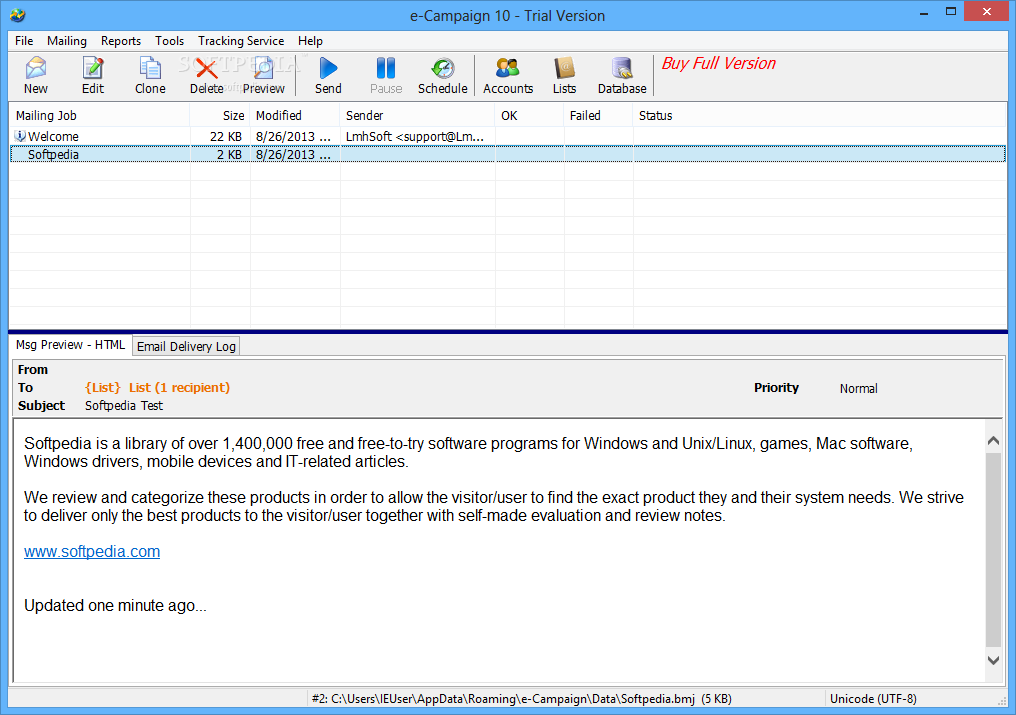Click the preview scroll down arrow
The height and width of the screenshot is (715, 1016).
click(993, 660)
